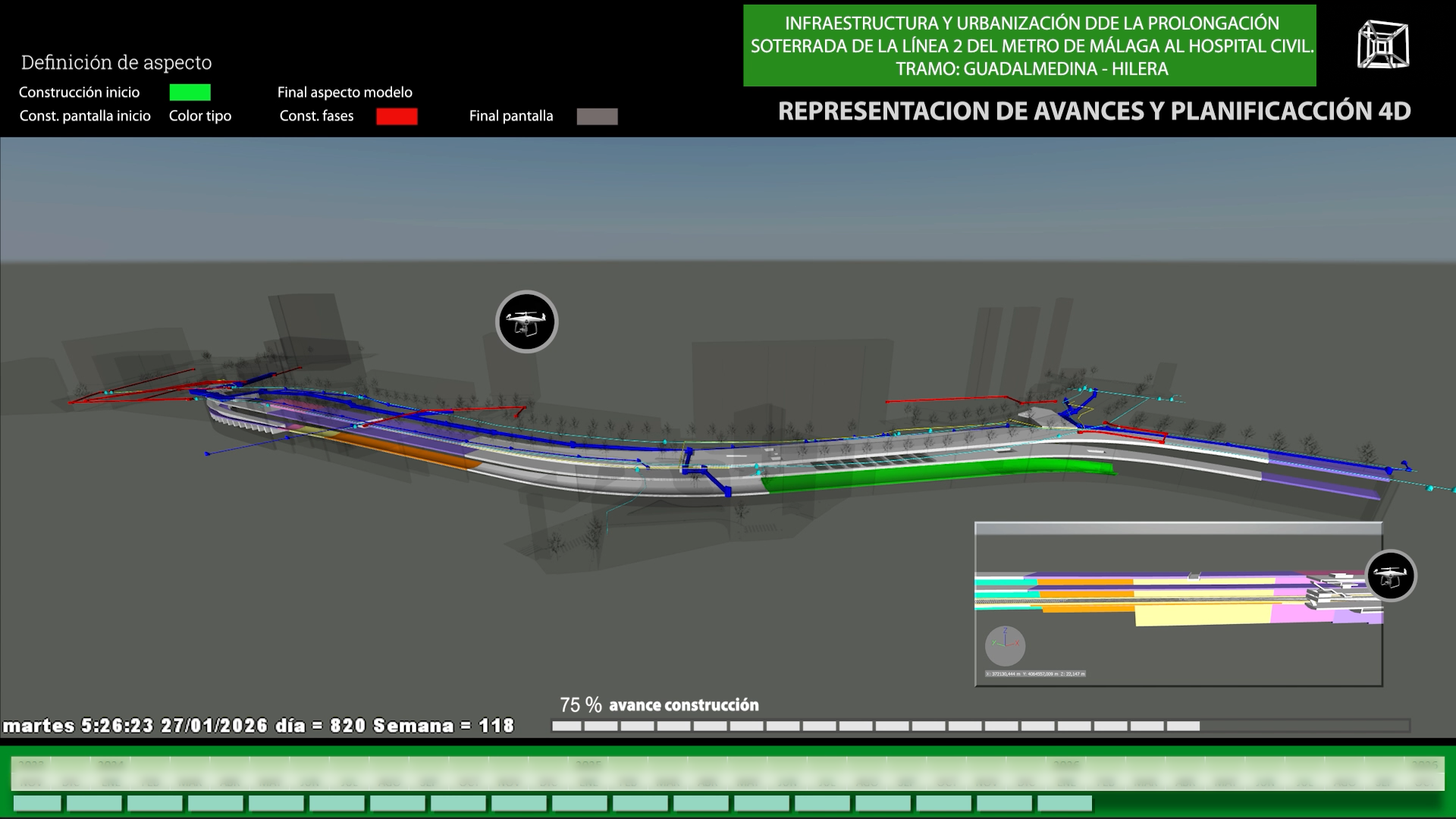This screenshot has width=1456, height=819.
Task: Click the red Const. fases color swatch
Action: coord(397,116)
